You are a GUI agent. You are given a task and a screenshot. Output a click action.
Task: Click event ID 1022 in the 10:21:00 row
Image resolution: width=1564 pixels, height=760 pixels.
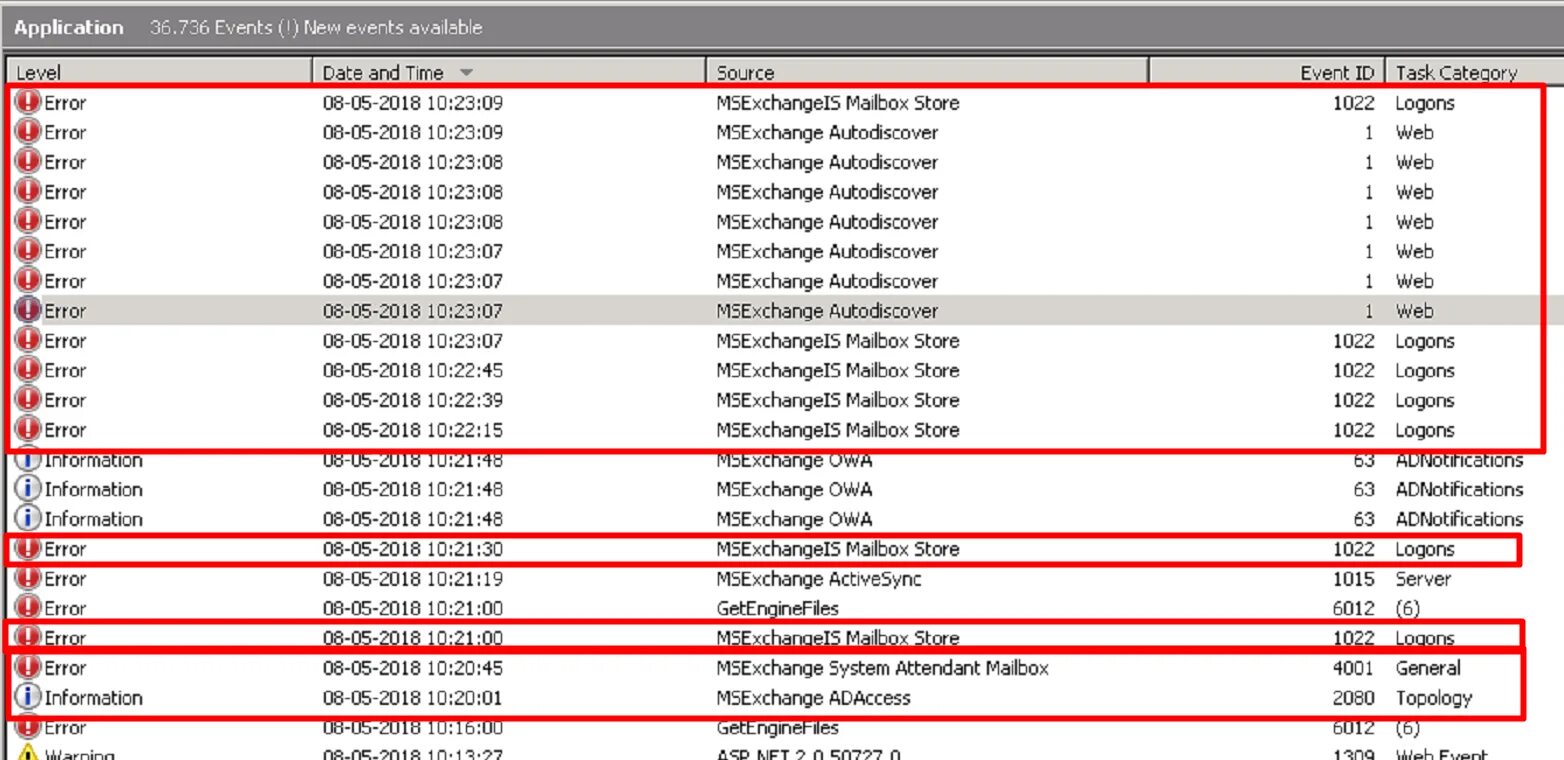click(1353, 638)
